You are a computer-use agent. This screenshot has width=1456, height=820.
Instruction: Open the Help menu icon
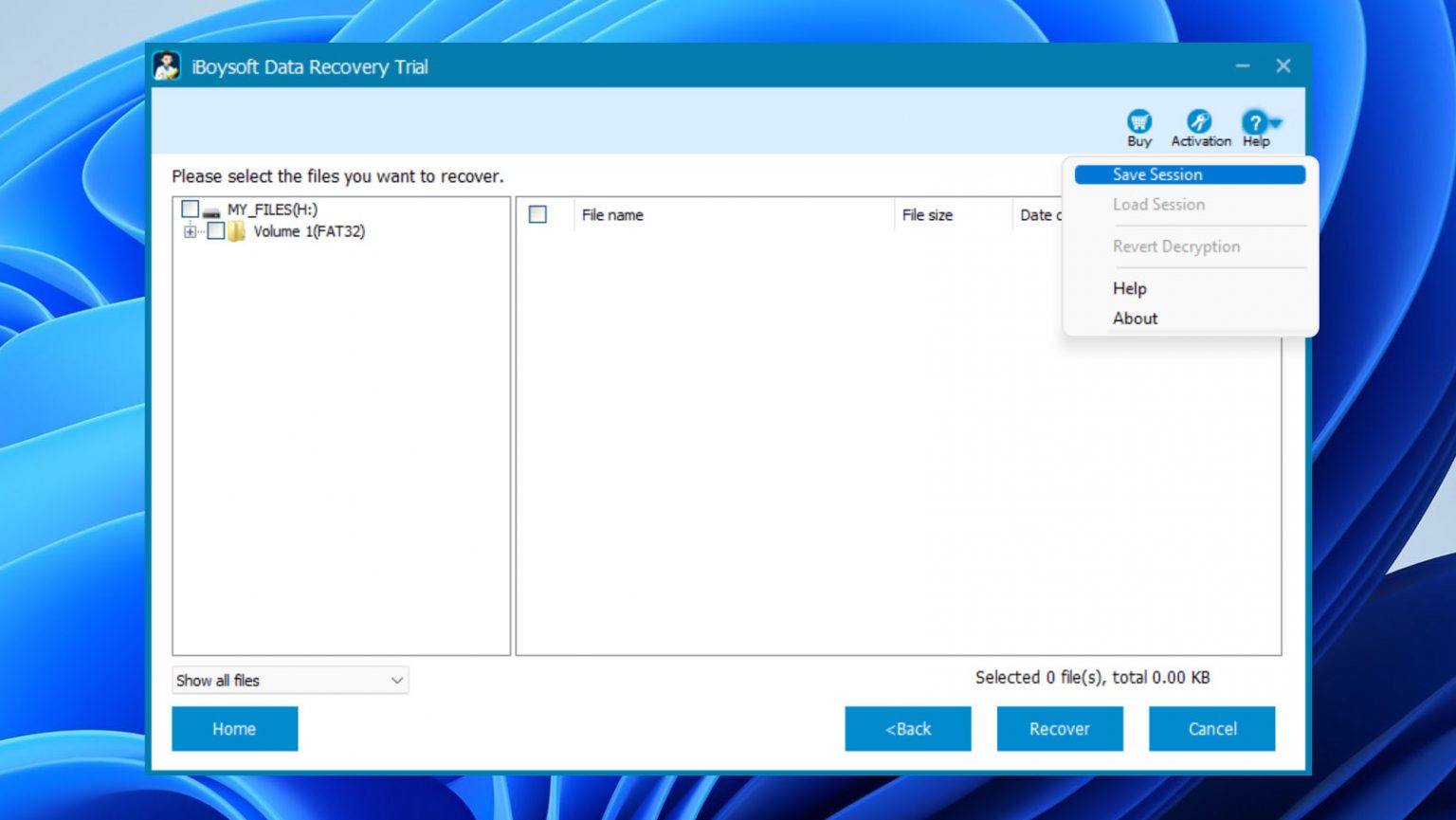tap(1255, 121)
